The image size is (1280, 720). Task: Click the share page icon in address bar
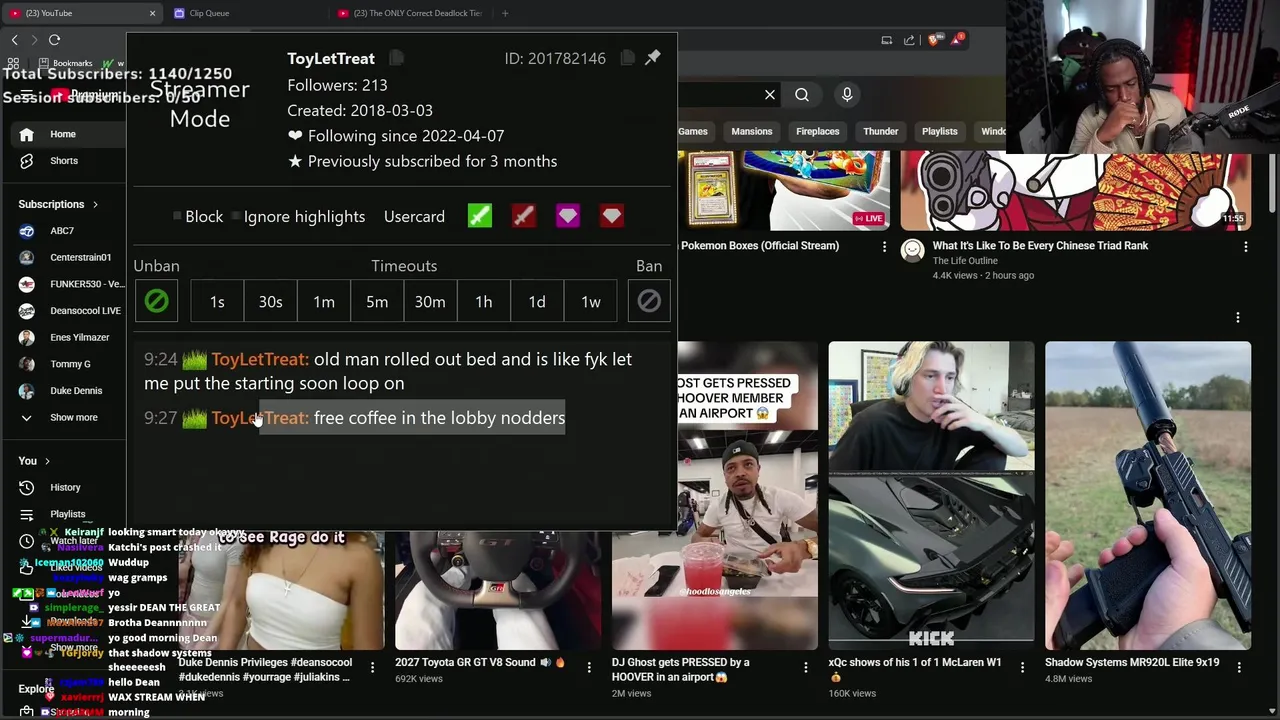point(909,40)
